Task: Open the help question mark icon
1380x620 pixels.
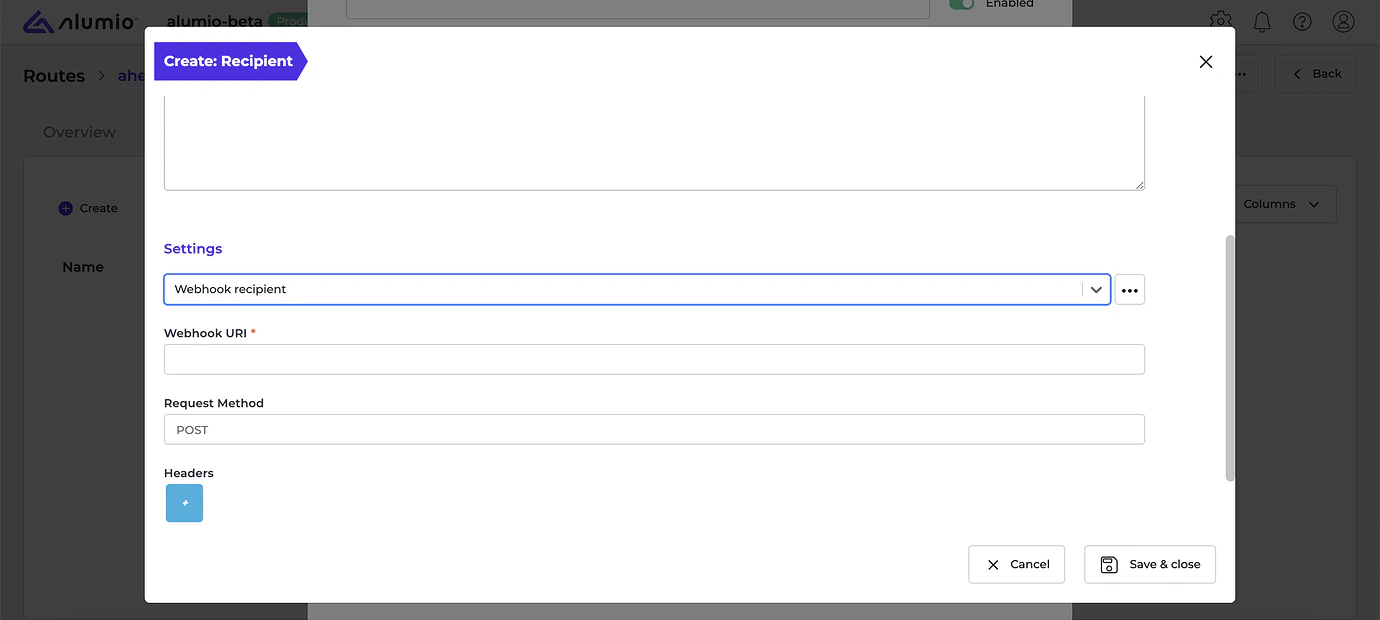Action: (x=1302, y=21)
